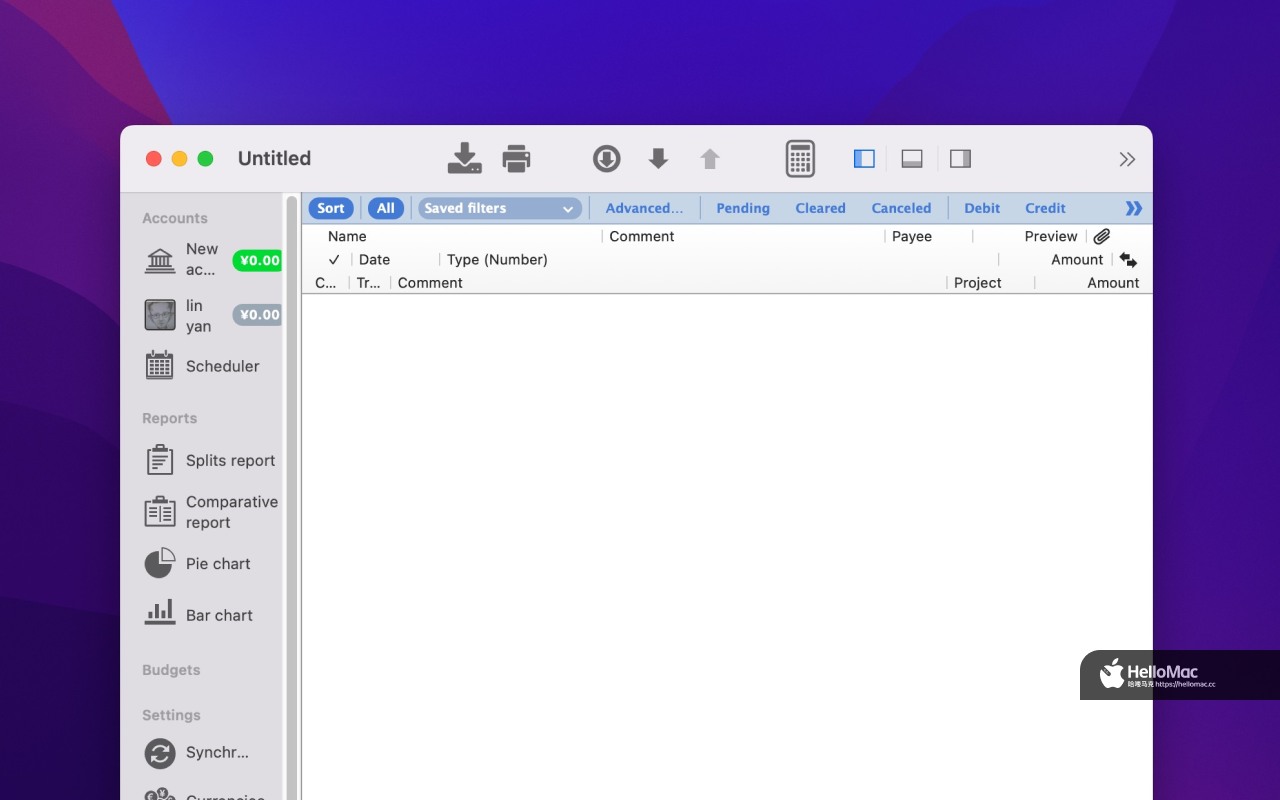The image size is (1280, 800).
Task: Filter by Credit transactions
Action: (1045, 208)
